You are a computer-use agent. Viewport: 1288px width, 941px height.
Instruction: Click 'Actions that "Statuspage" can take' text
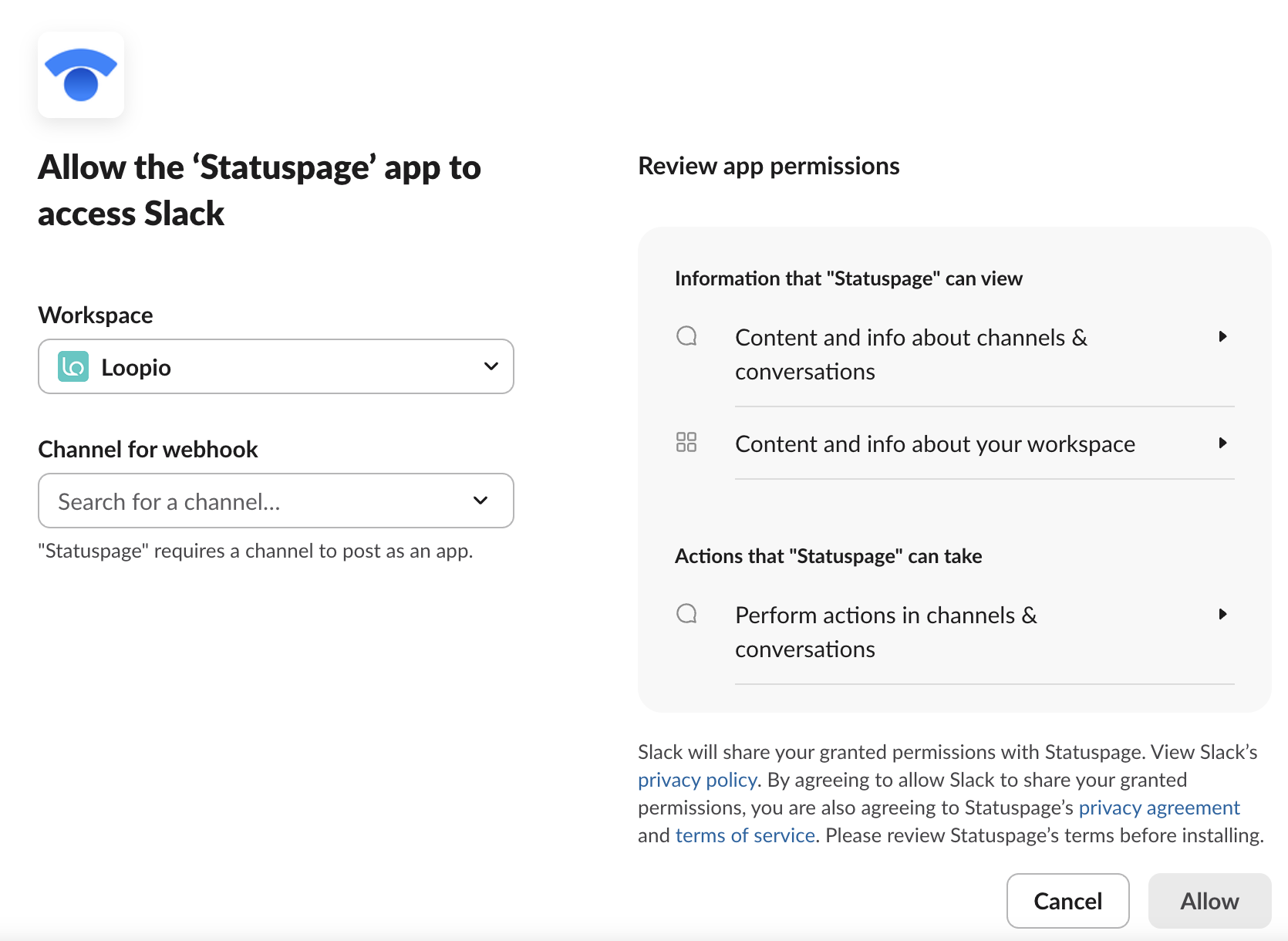pos(828,556)
